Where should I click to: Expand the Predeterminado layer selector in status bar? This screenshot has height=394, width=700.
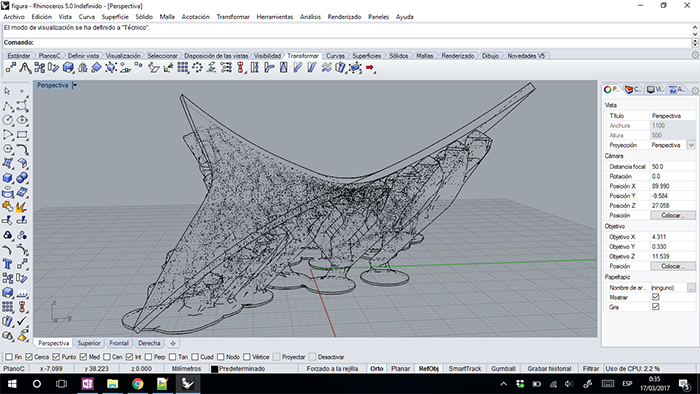(238, 369)
